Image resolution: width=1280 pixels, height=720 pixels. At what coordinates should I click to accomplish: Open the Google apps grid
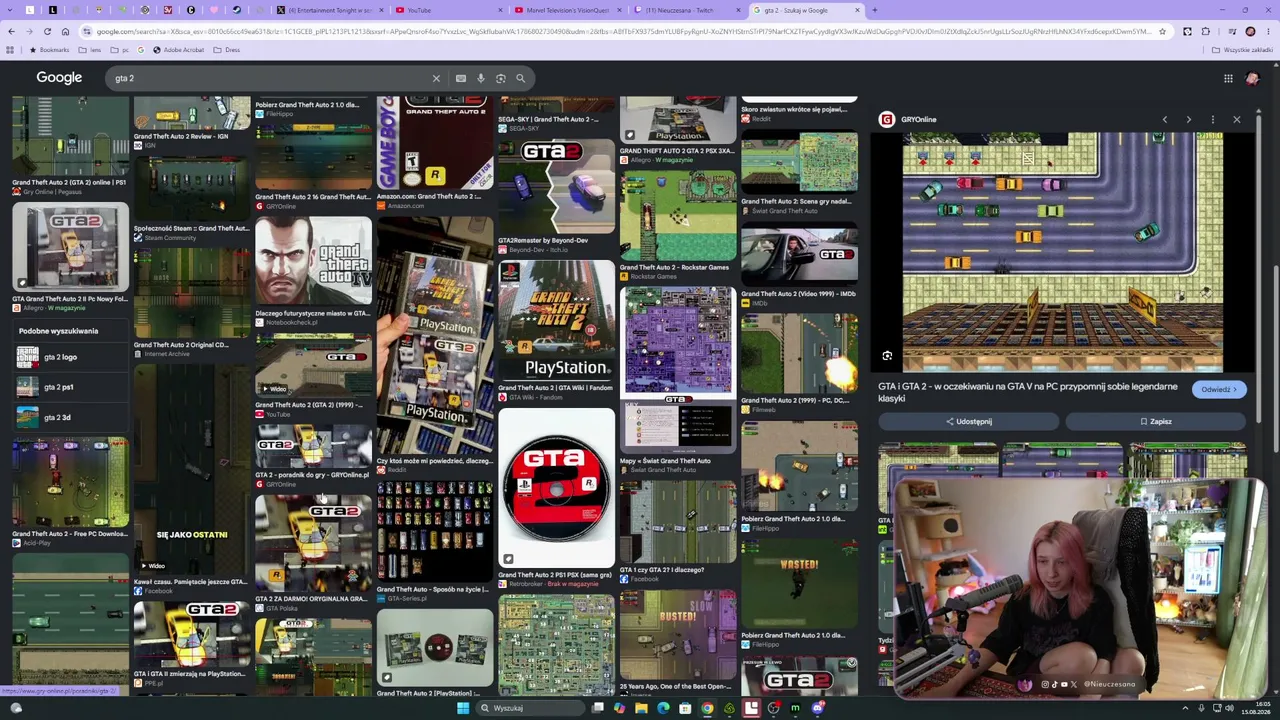pos(1228,78)
